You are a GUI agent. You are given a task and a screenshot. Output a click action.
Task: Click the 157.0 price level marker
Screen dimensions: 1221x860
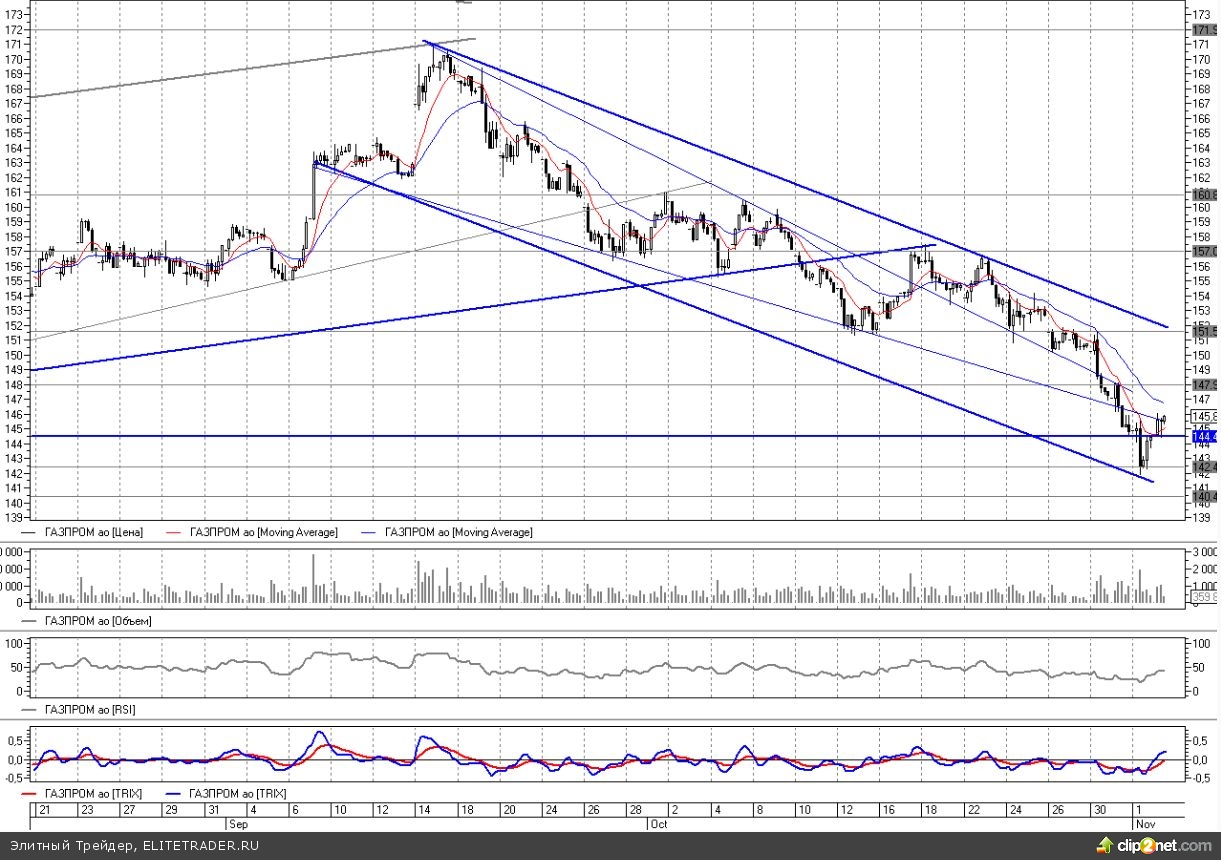point(1204,251)
